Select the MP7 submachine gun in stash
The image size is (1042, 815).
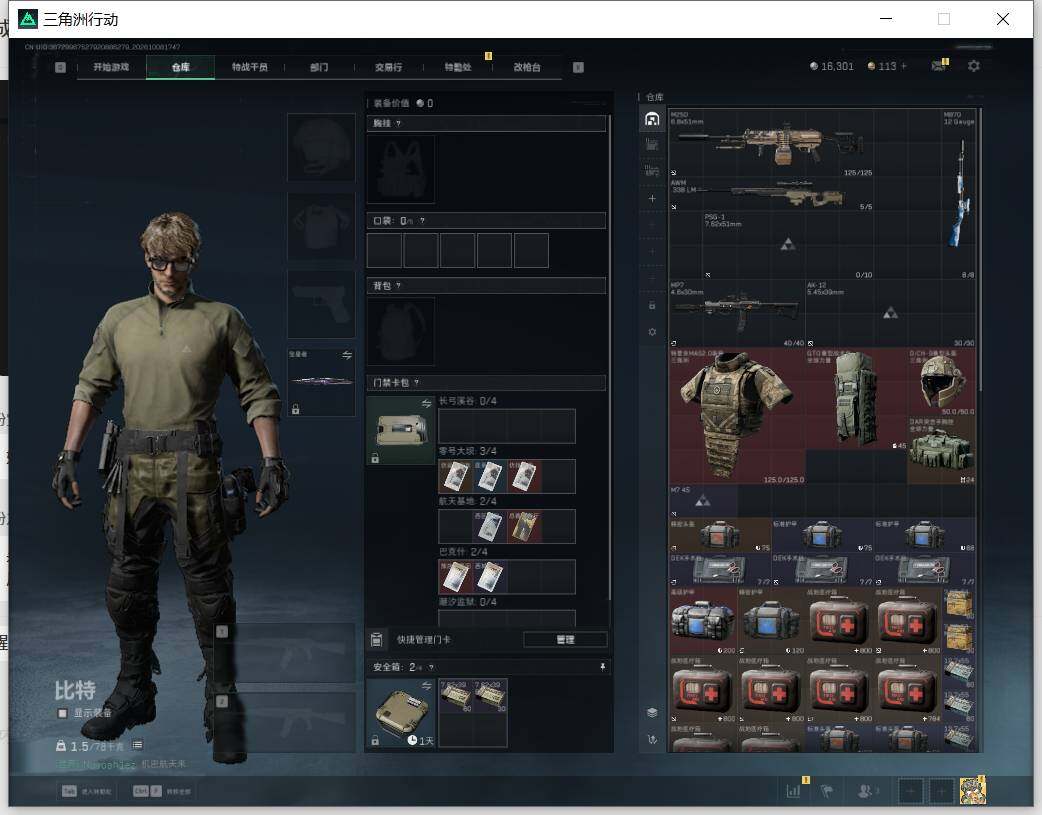737,313
